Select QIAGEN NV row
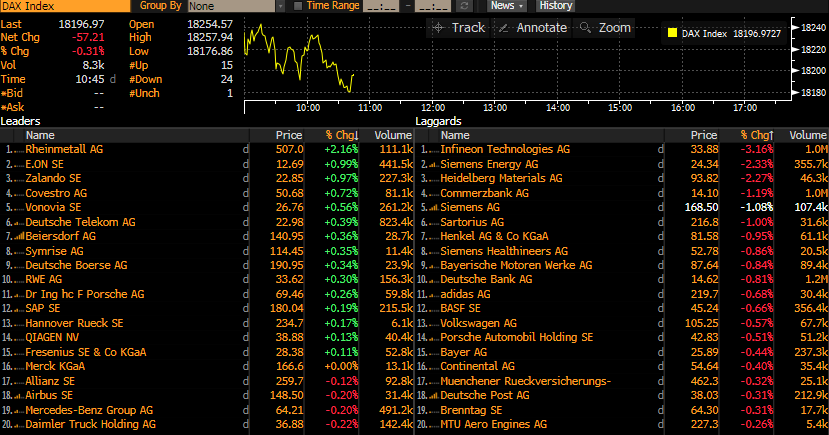Image resolution: width=829 pixels, height=435 pixels. pyautogui.click(x=206, y=337)
